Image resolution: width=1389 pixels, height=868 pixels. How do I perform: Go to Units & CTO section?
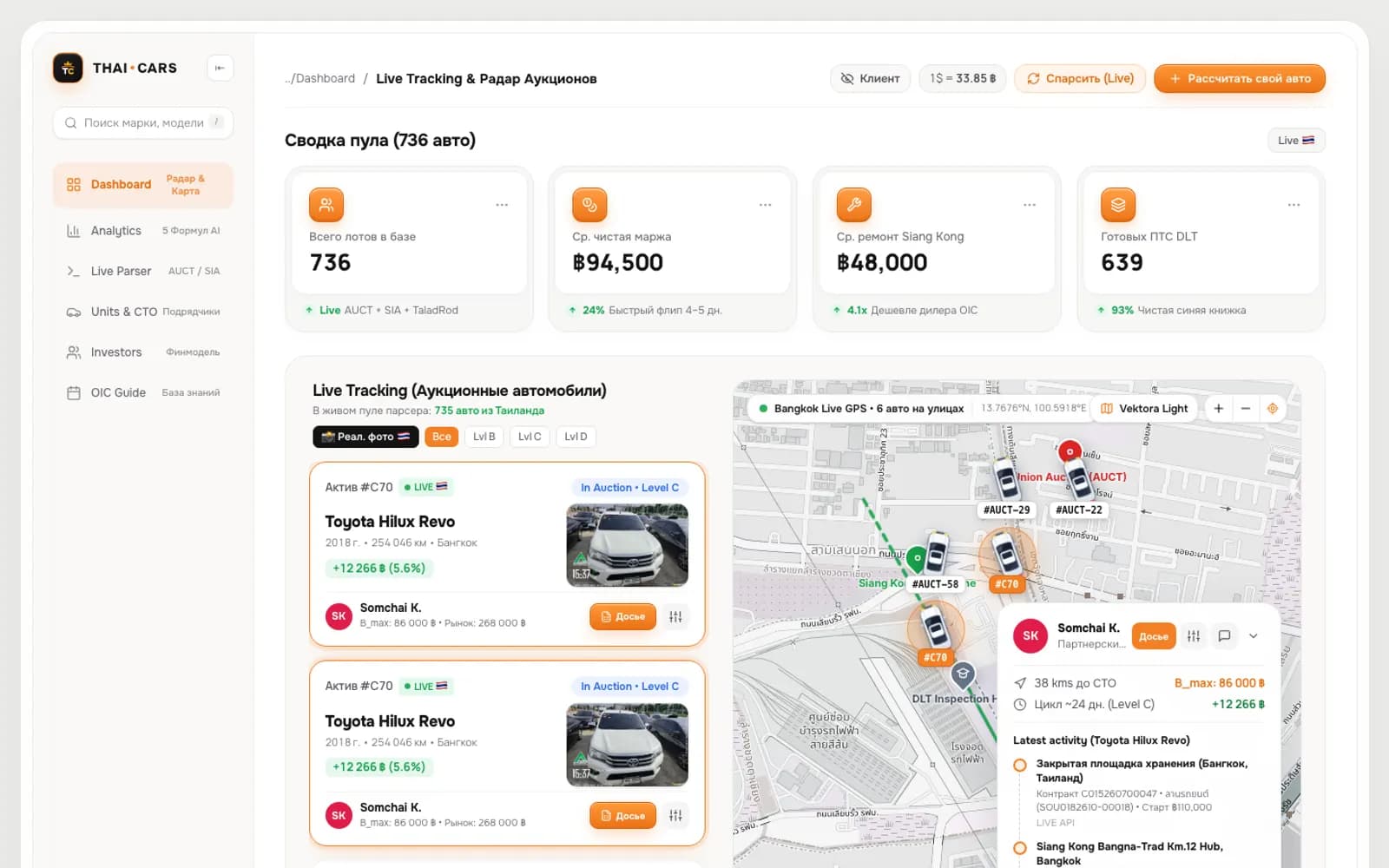coord(143,312)
